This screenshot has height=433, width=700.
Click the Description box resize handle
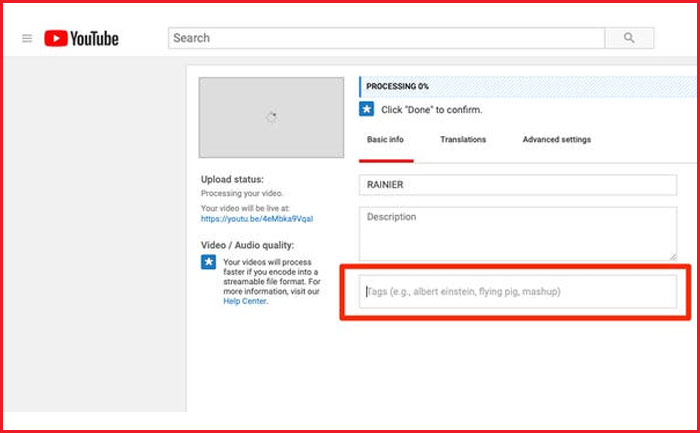pyautogui.click(x=672, y=257)
